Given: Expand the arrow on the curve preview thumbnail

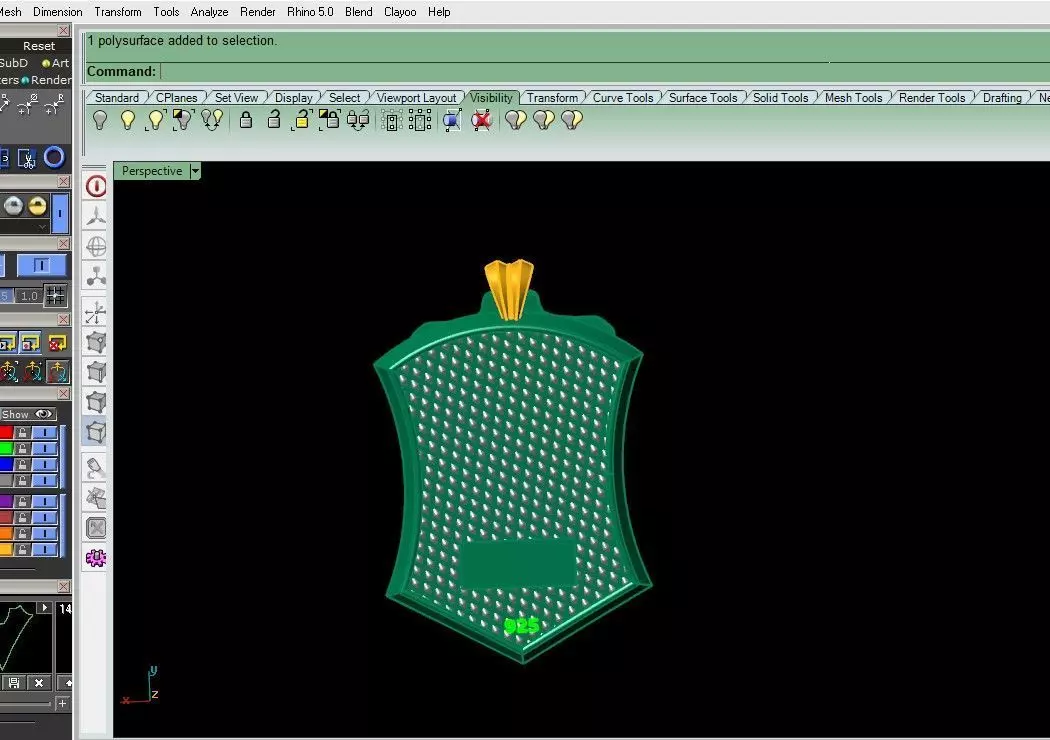Looking at the screenshot, I should (x=44, y=607).
